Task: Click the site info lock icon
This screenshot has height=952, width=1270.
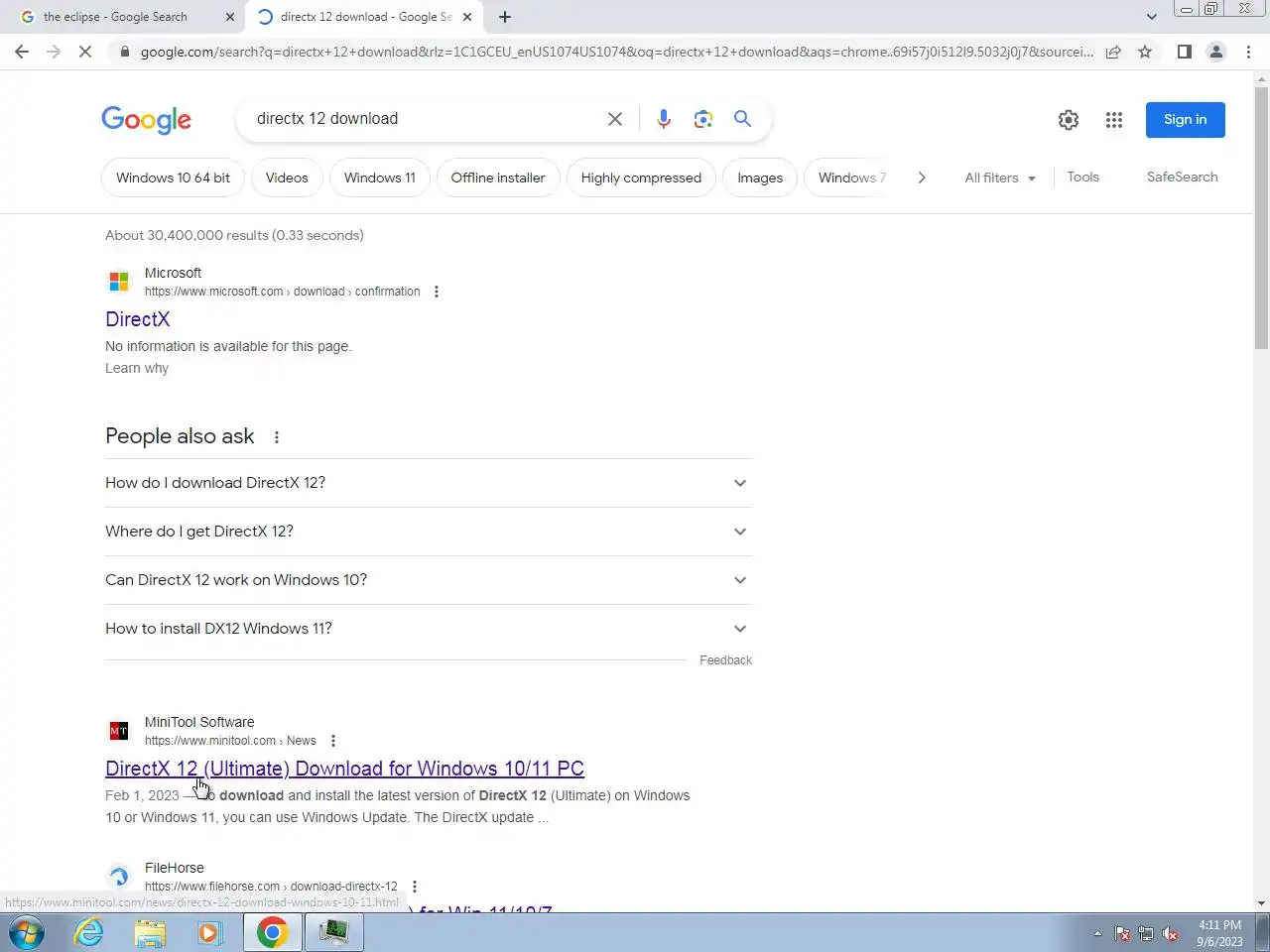Action: point(124,52)
